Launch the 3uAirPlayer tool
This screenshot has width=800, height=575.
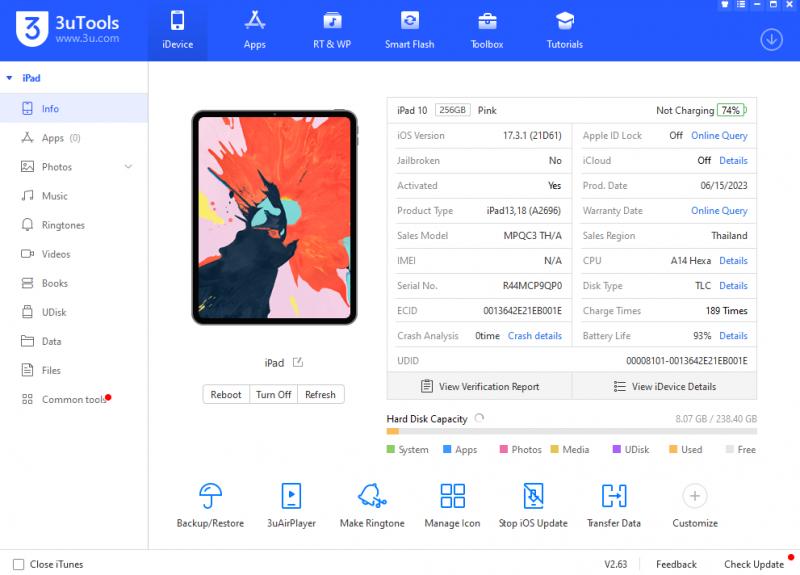(291, 495)
